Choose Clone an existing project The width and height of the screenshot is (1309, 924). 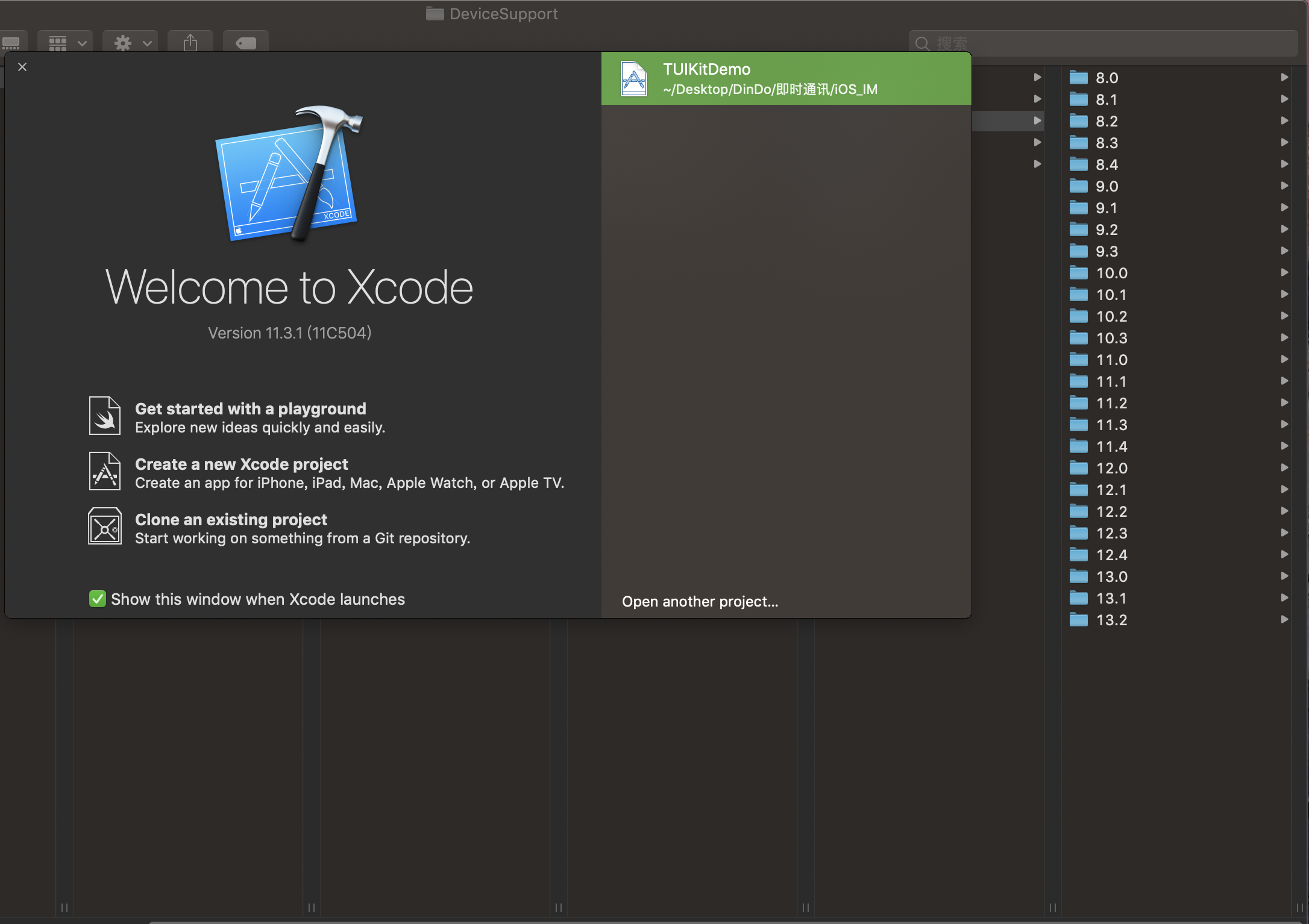pos(231,520)
